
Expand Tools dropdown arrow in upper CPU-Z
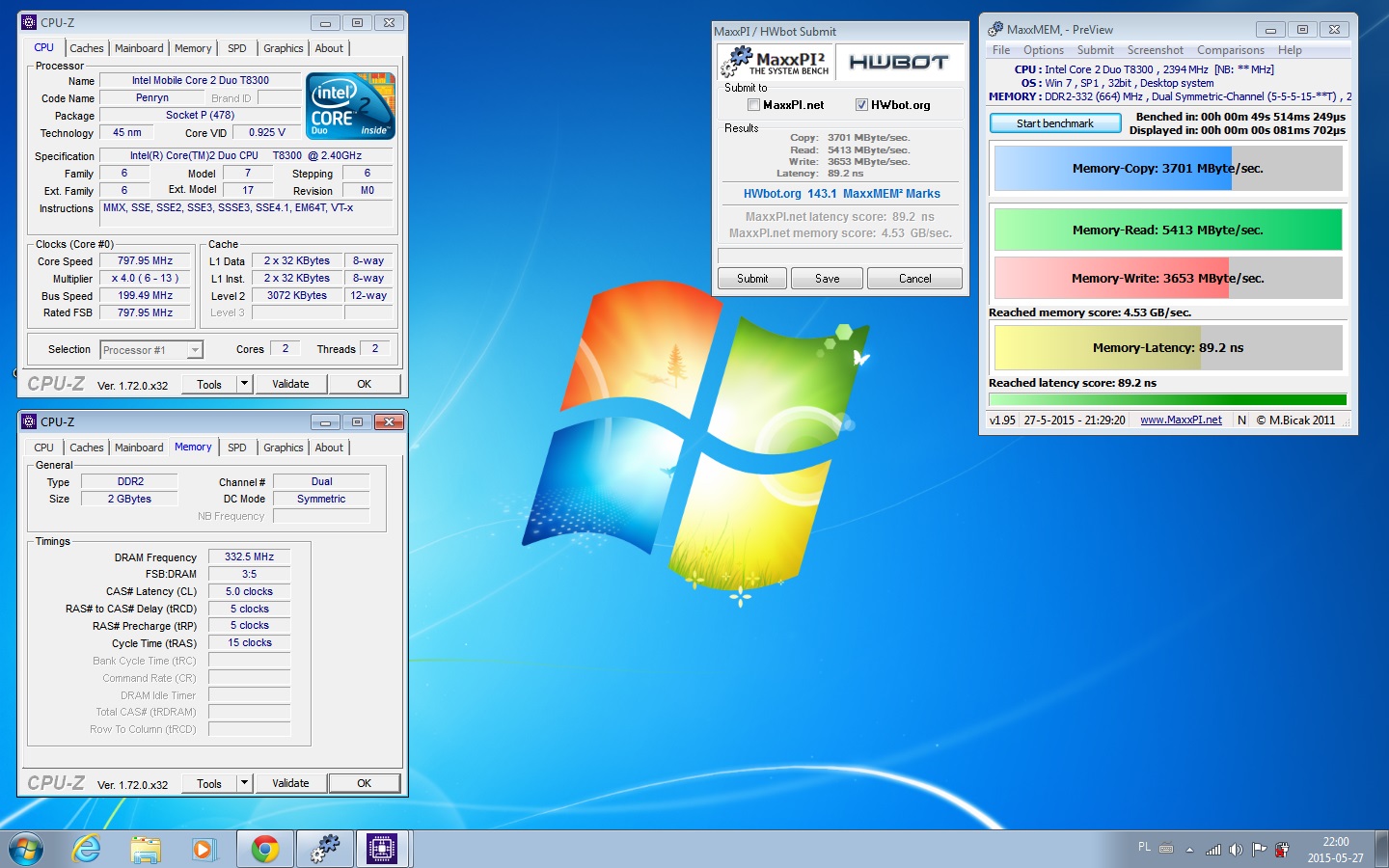[x=245, y=384]
